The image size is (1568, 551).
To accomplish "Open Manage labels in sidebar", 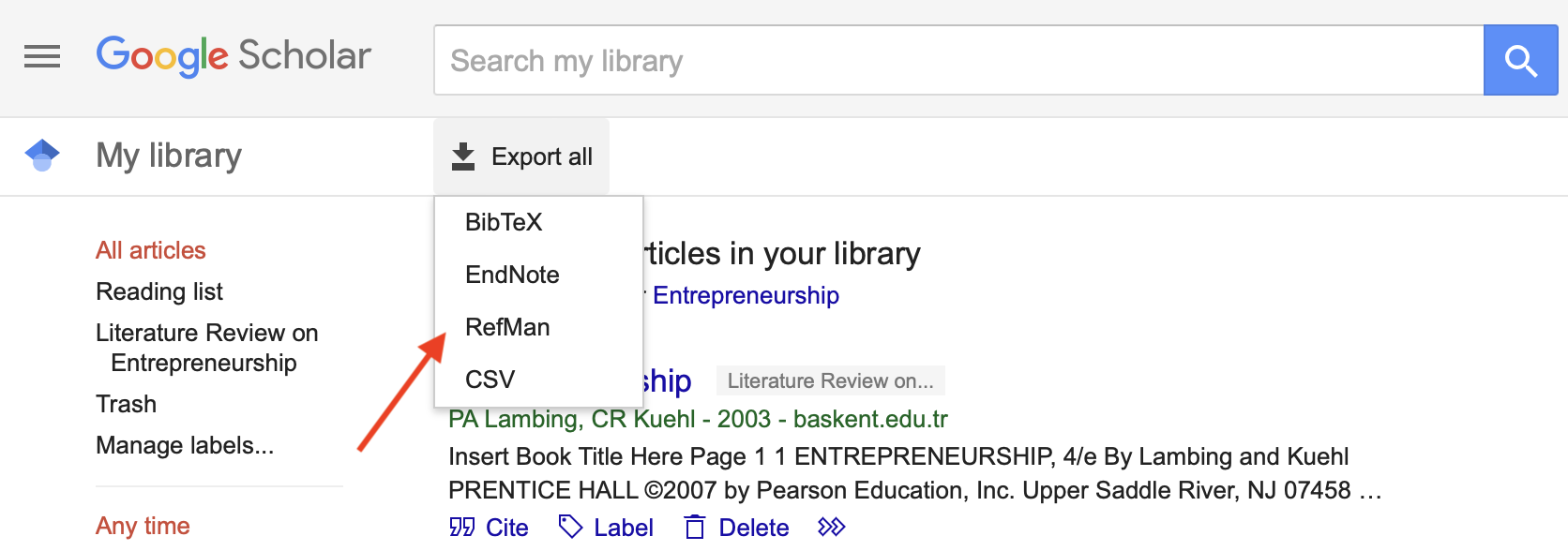I will coord(185,445).
